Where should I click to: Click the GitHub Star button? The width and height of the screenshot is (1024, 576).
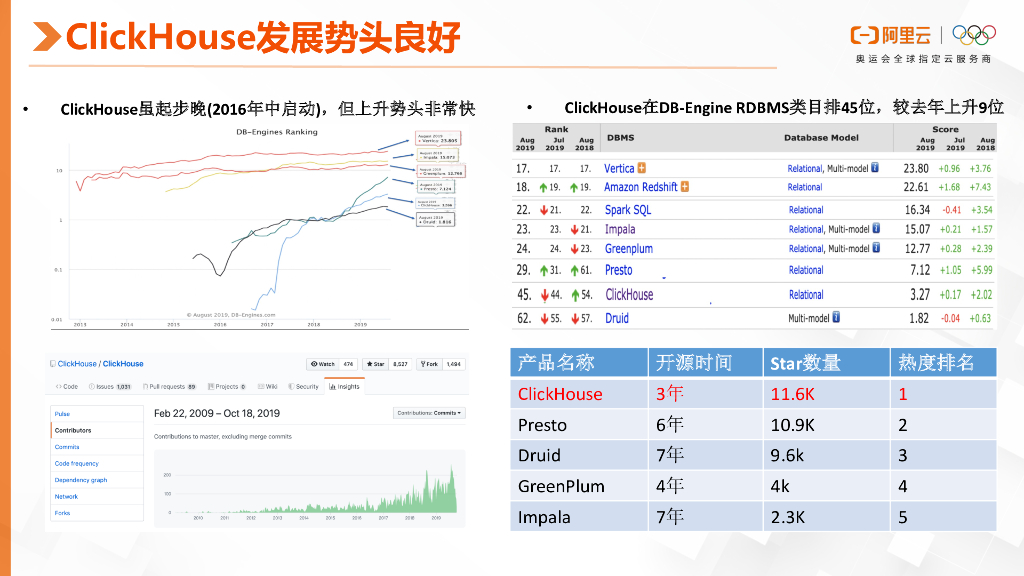tap(376, 364)
